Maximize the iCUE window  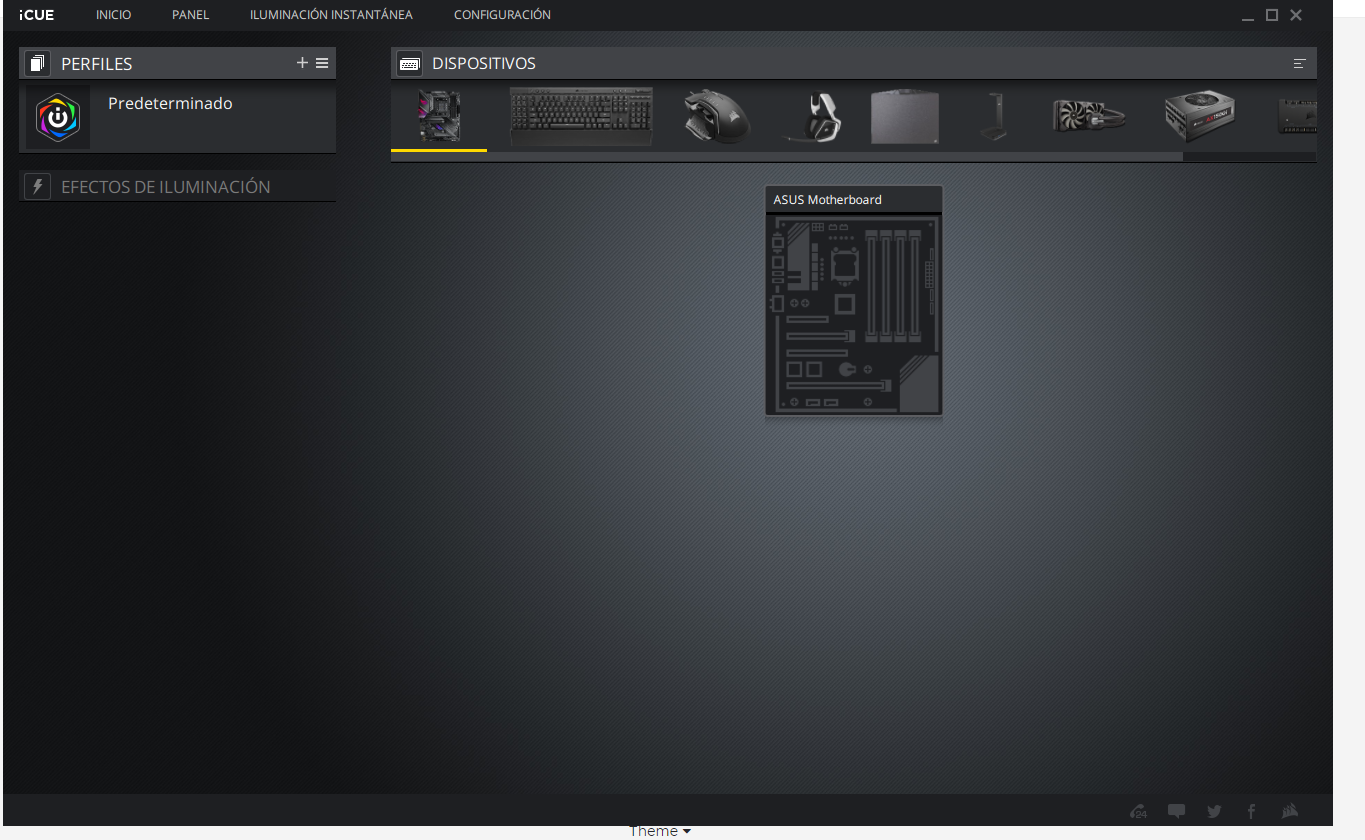tap(1272, 15)
